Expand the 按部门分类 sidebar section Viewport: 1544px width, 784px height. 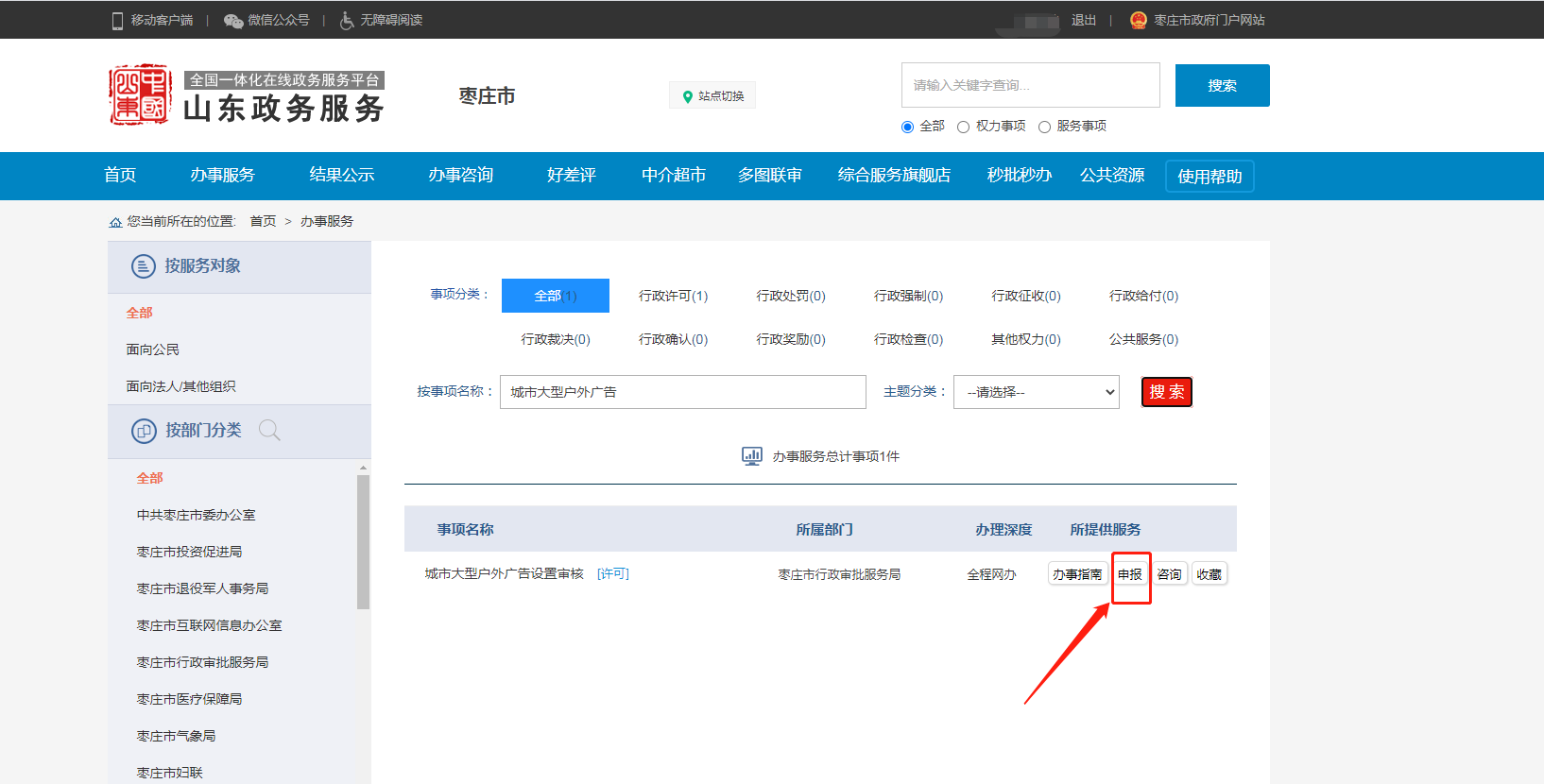pyautogui.click(x=202, y=431)
